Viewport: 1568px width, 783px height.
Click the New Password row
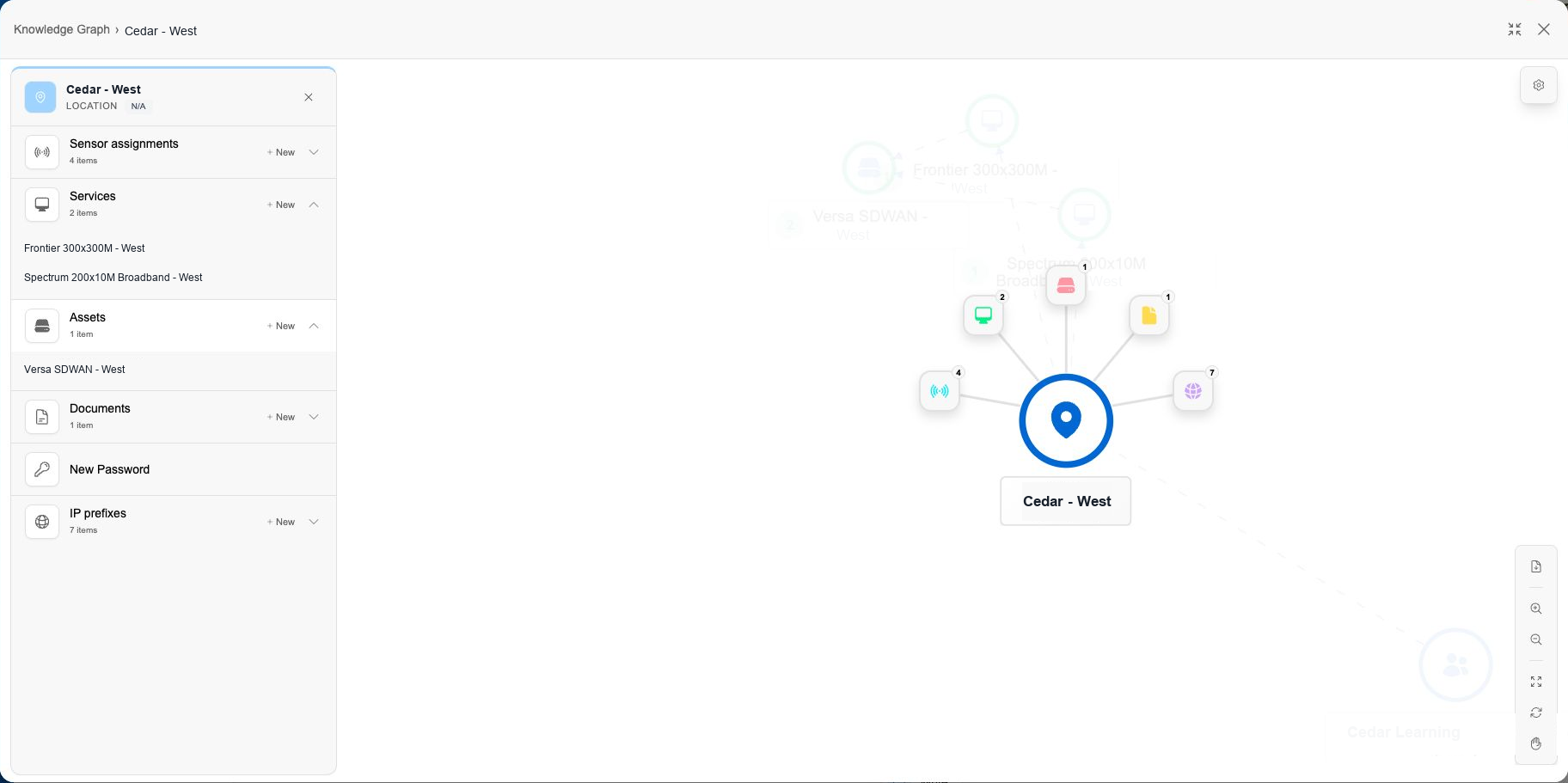(174, 469)
